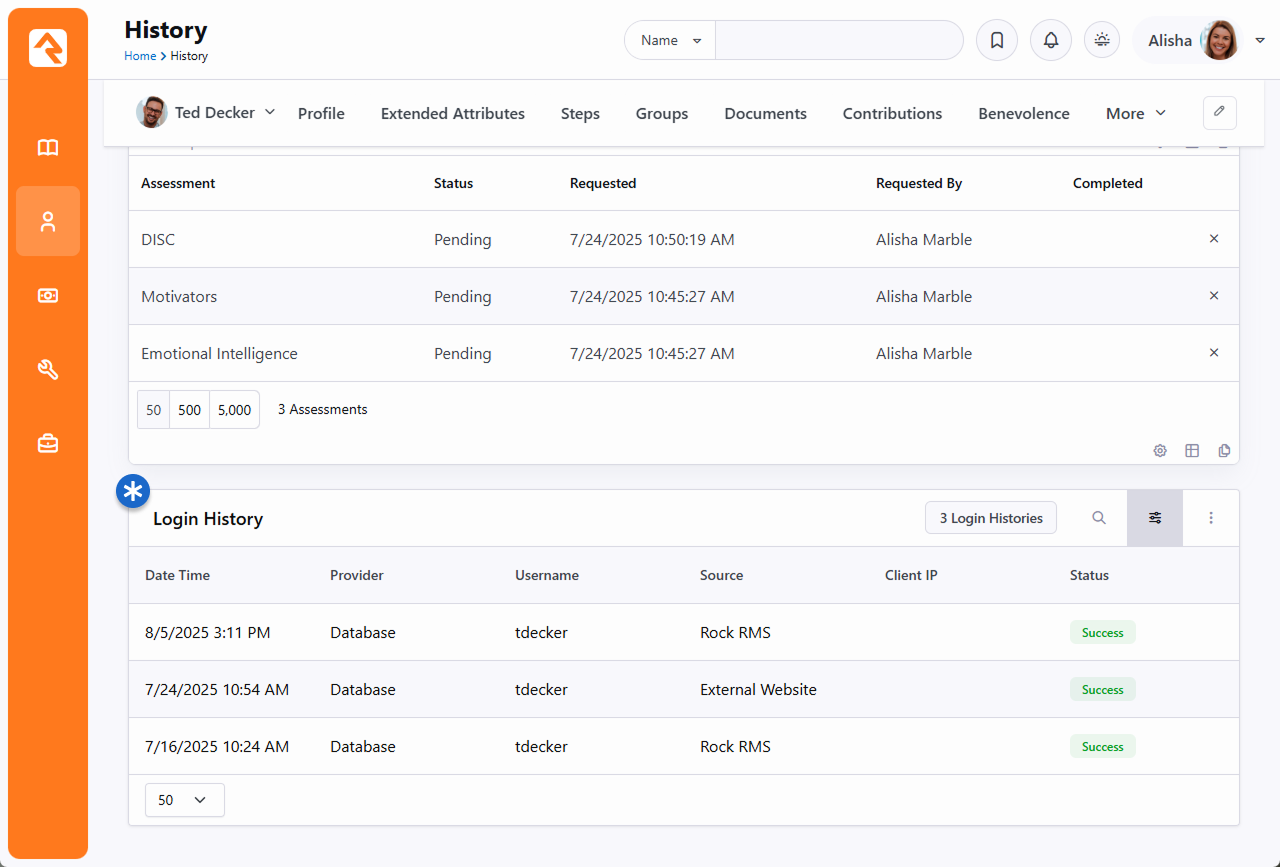Select the People icon in the sidebar
This screenshot has width=1280, height=867.
[48, 221]
